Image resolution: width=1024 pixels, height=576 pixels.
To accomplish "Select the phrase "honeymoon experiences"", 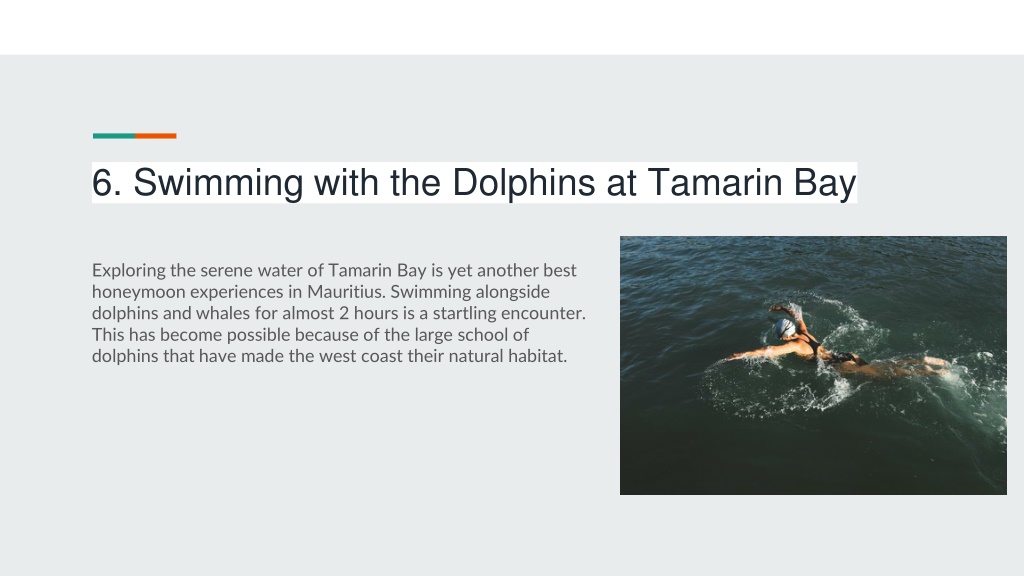I will (187, 292).
